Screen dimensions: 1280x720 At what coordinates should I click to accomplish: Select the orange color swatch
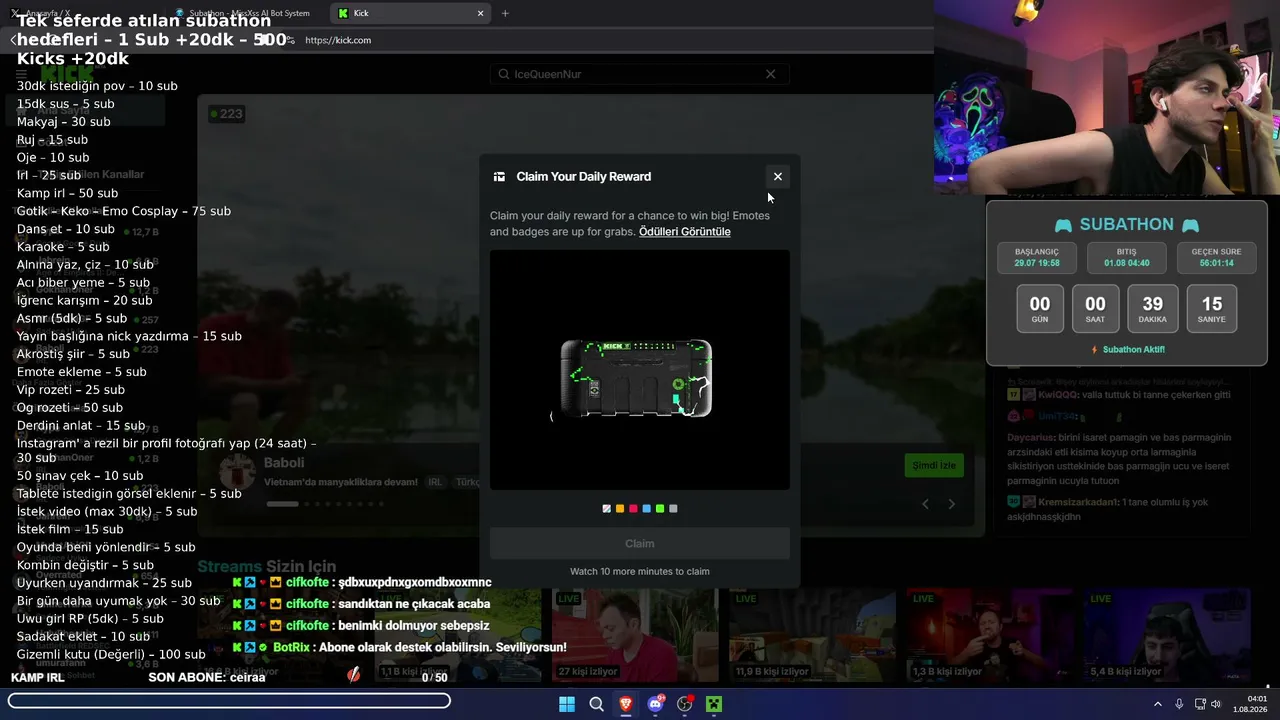click(620, 509)
